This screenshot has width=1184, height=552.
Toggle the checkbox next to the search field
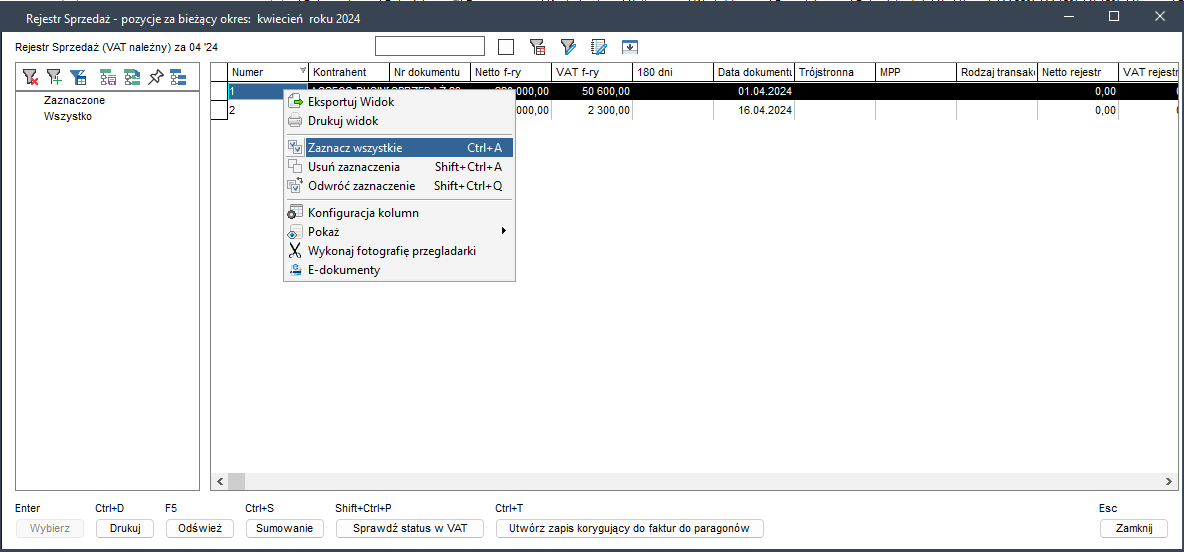(506, 47)
